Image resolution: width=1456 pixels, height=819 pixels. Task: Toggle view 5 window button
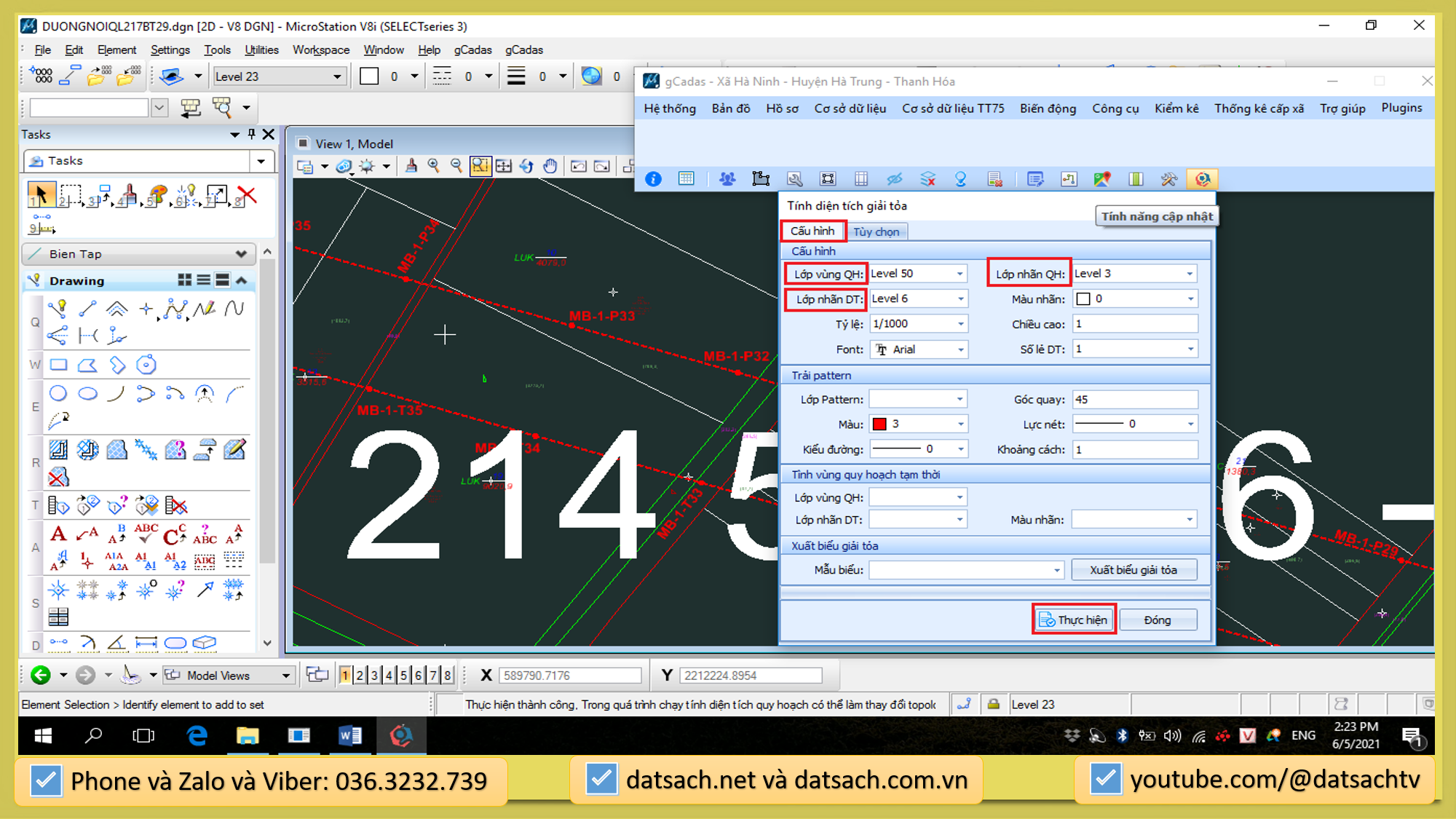(x=403, y=676)
